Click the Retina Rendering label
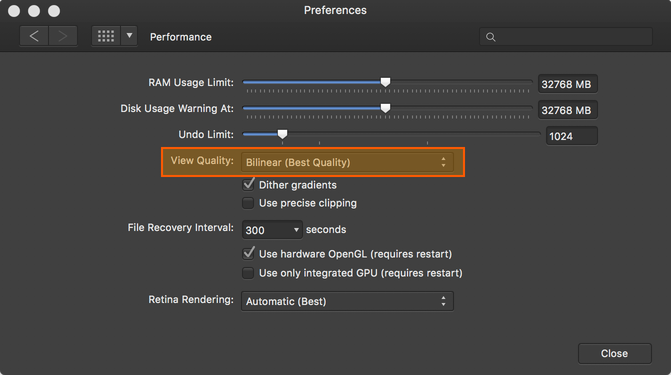The image size is (671, 375). pyautogui.click(x=191, y=299)
